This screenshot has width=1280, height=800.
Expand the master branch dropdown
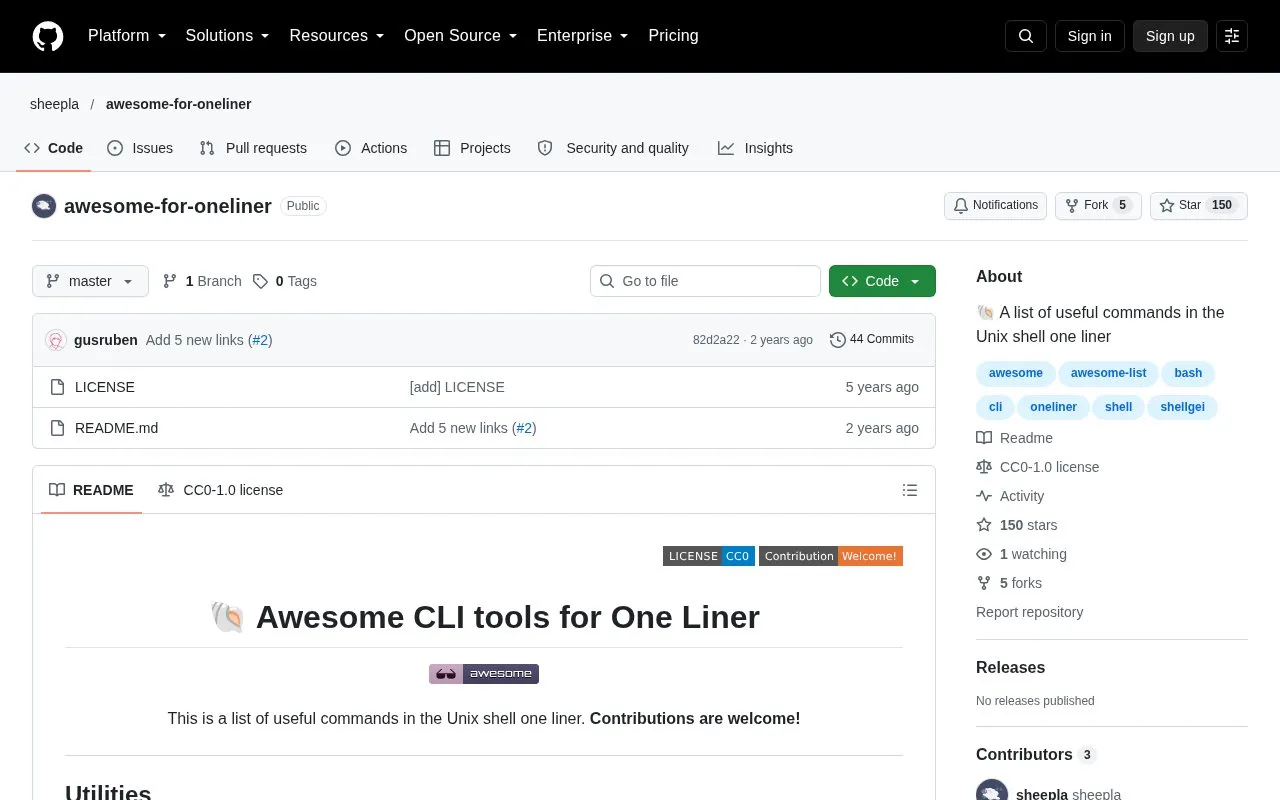pyautogui.click(x=90, y=281)
